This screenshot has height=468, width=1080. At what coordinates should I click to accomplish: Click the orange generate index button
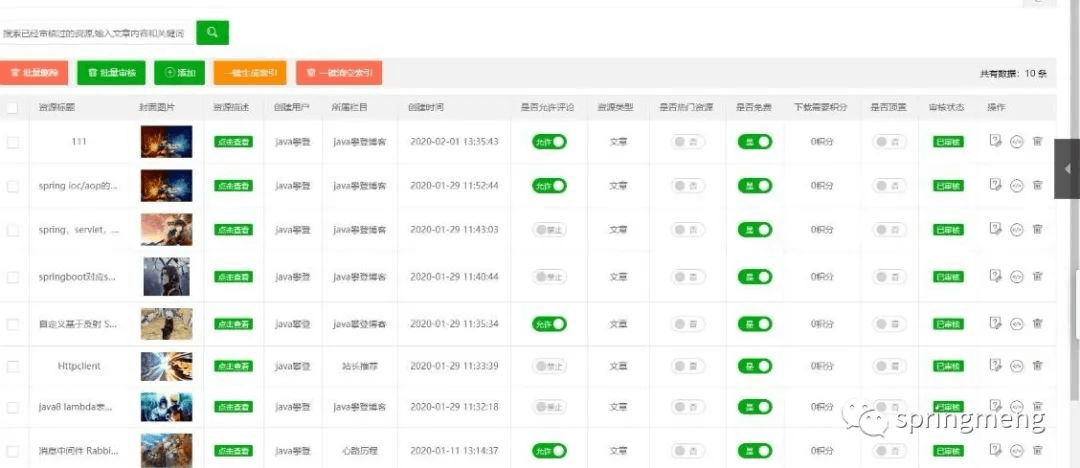click(x=250, y=72)
